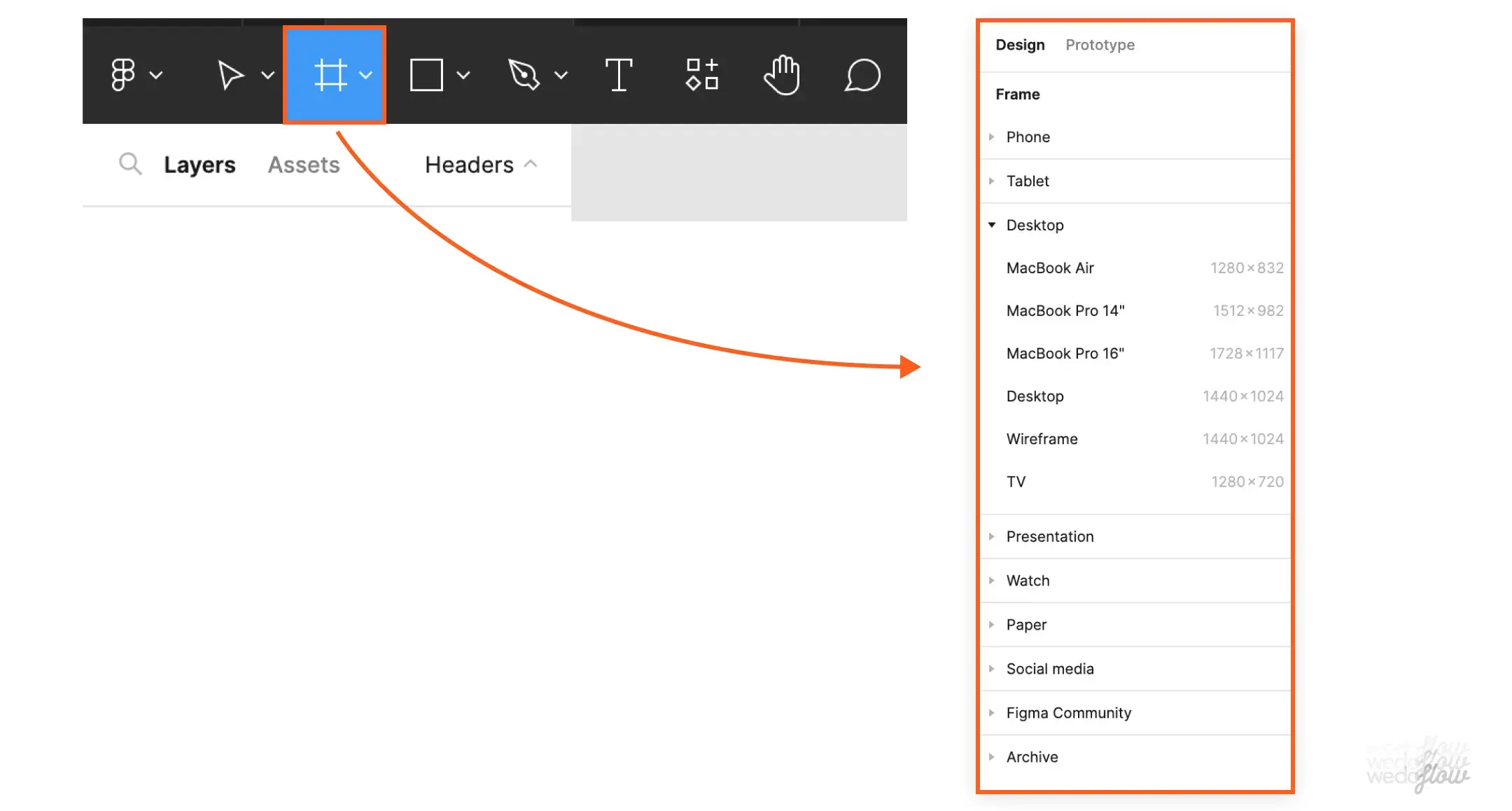Image resolution: width=1512 pixels, height=811 pixels.
Task: Select the Rectangle shape tool
Action: tap(426, 74)
